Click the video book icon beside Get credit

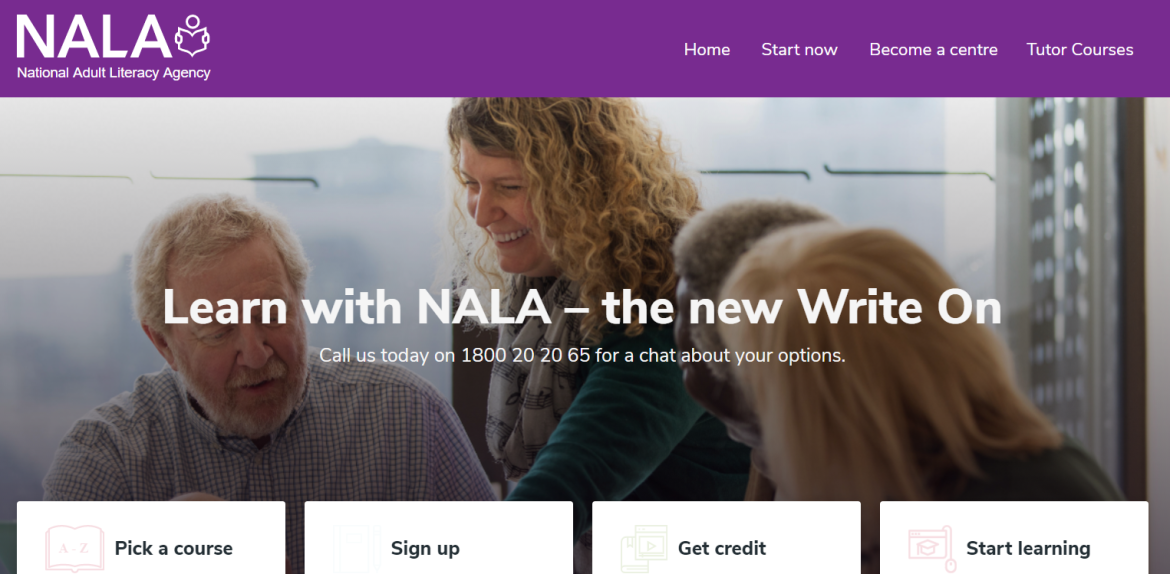point(644,549)
